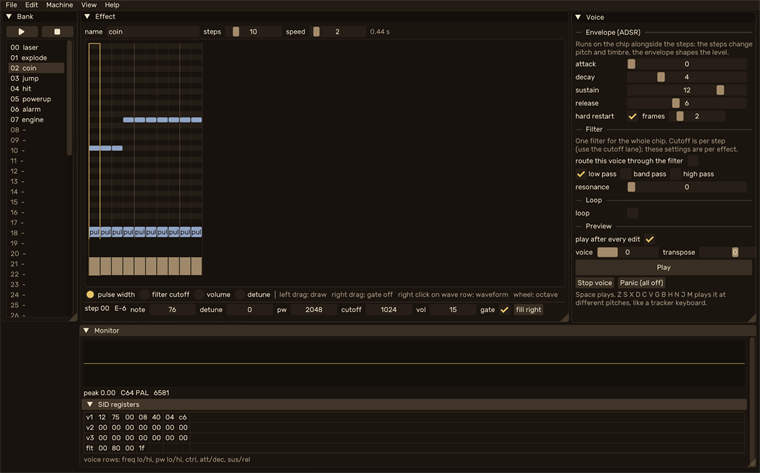Enable the high pass checkbox
760x473 pixels.
pos(676,174)
